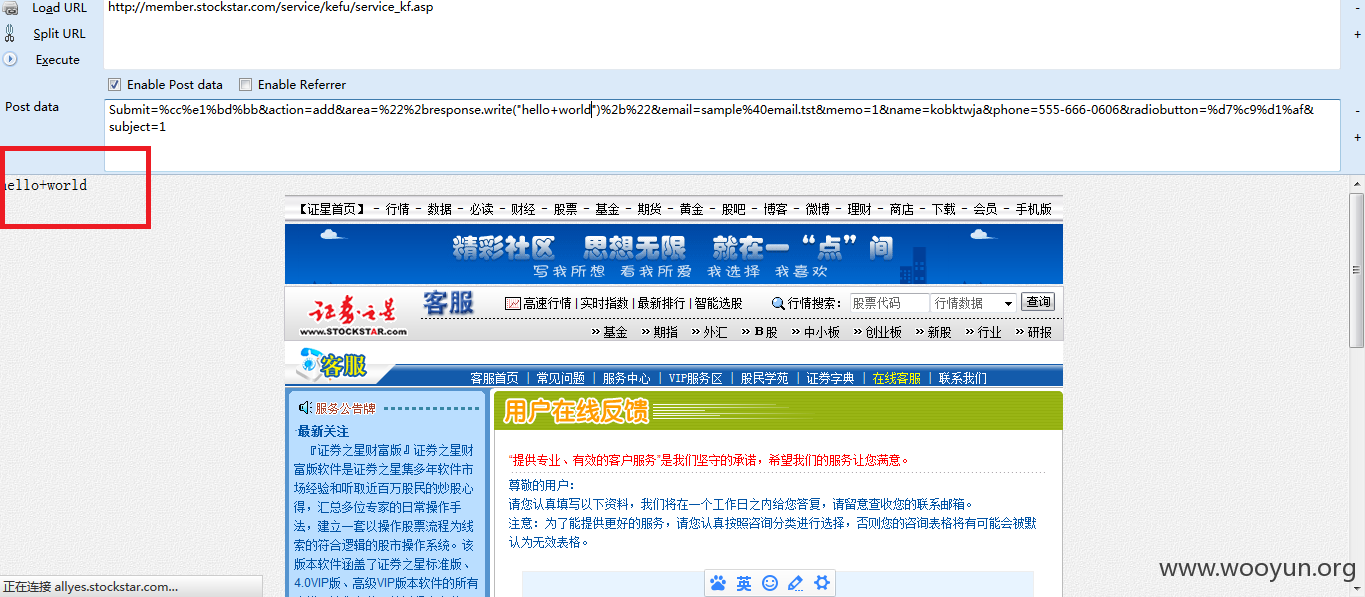Screen dimensions: 1365x597
Task: Switch to 客服首页 tab
Action: click(x=494, y=378)
